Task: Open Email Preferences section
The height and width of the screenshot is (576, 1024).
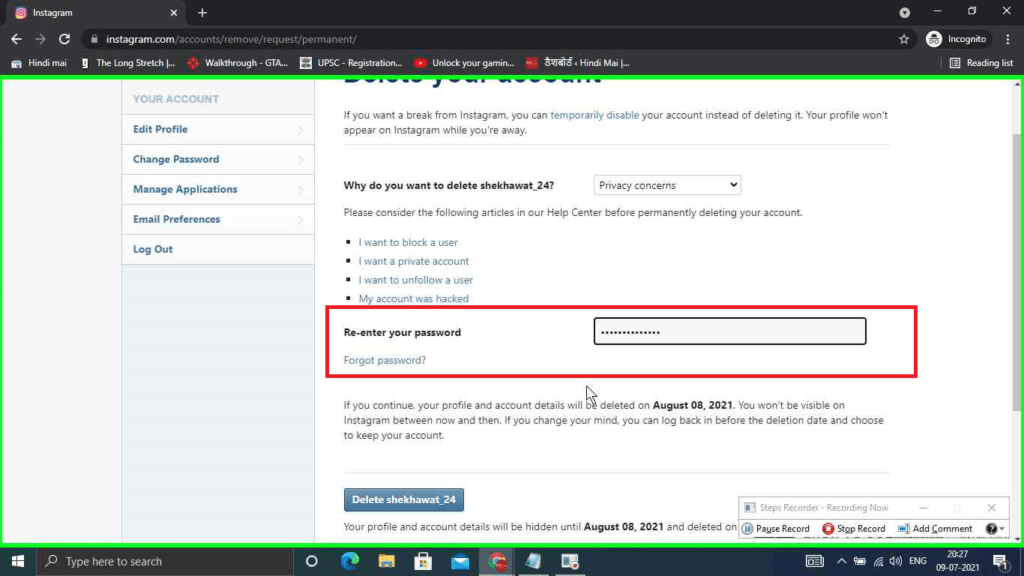Action: (217, 219)
